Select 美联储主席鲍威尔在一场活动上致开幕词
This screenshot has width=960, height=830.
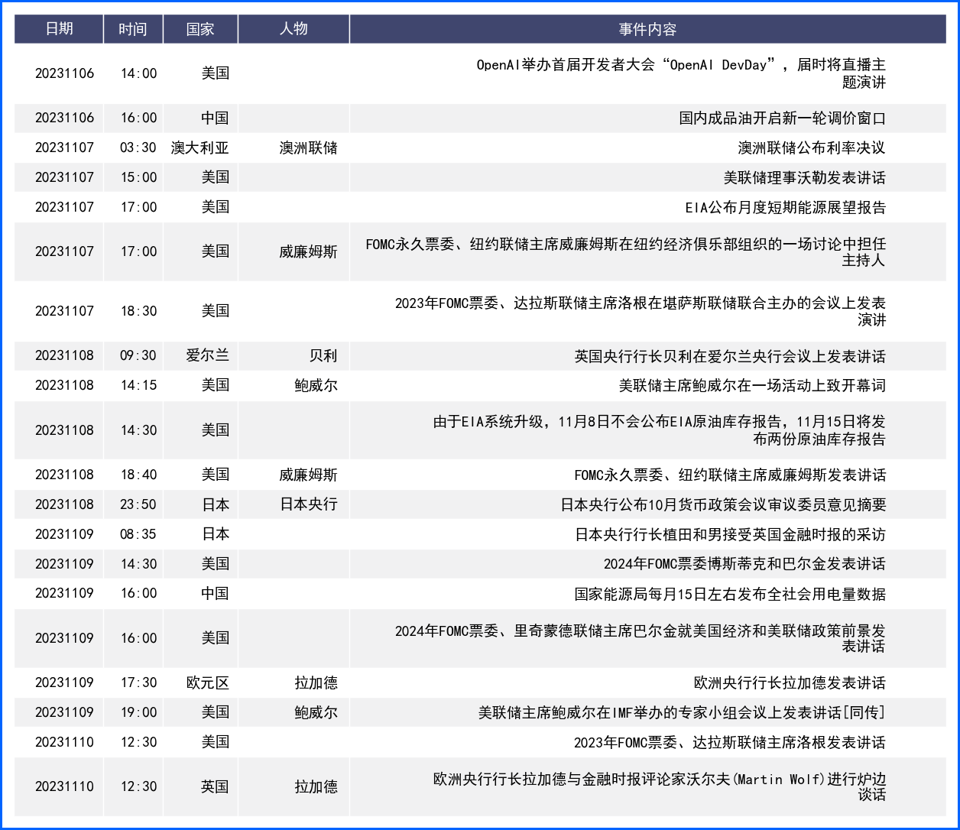[752, 386]
